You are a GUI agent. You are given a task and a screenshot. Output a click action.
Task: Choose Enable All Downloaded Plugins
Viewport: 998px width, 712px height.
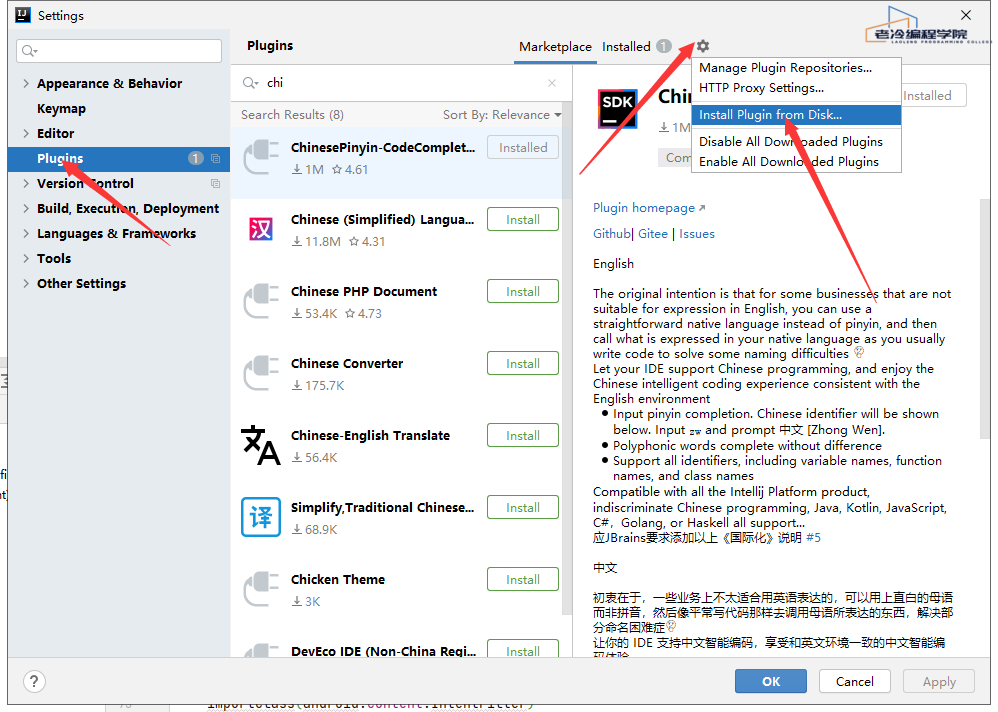[796, 162]
